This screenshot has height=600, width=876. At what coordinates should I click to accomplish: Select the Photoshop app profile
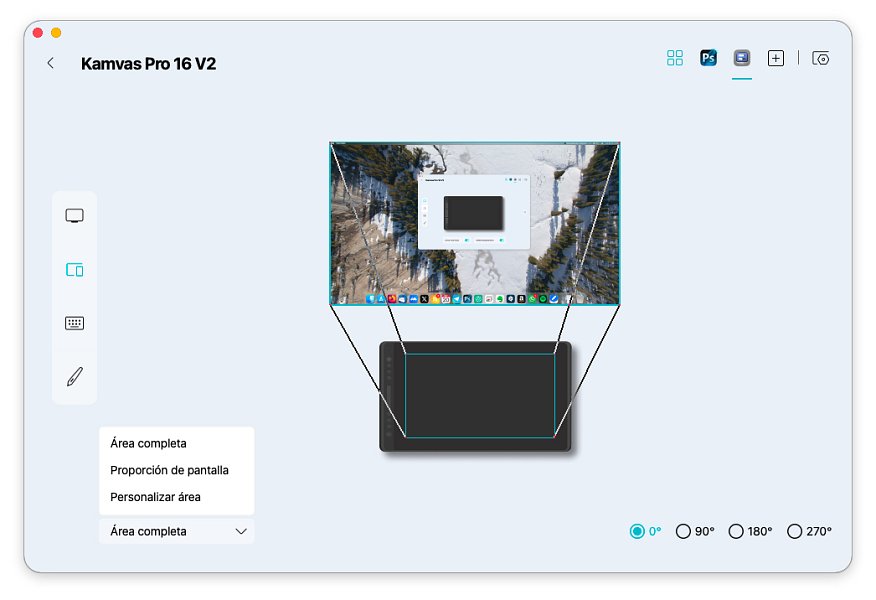708,58
